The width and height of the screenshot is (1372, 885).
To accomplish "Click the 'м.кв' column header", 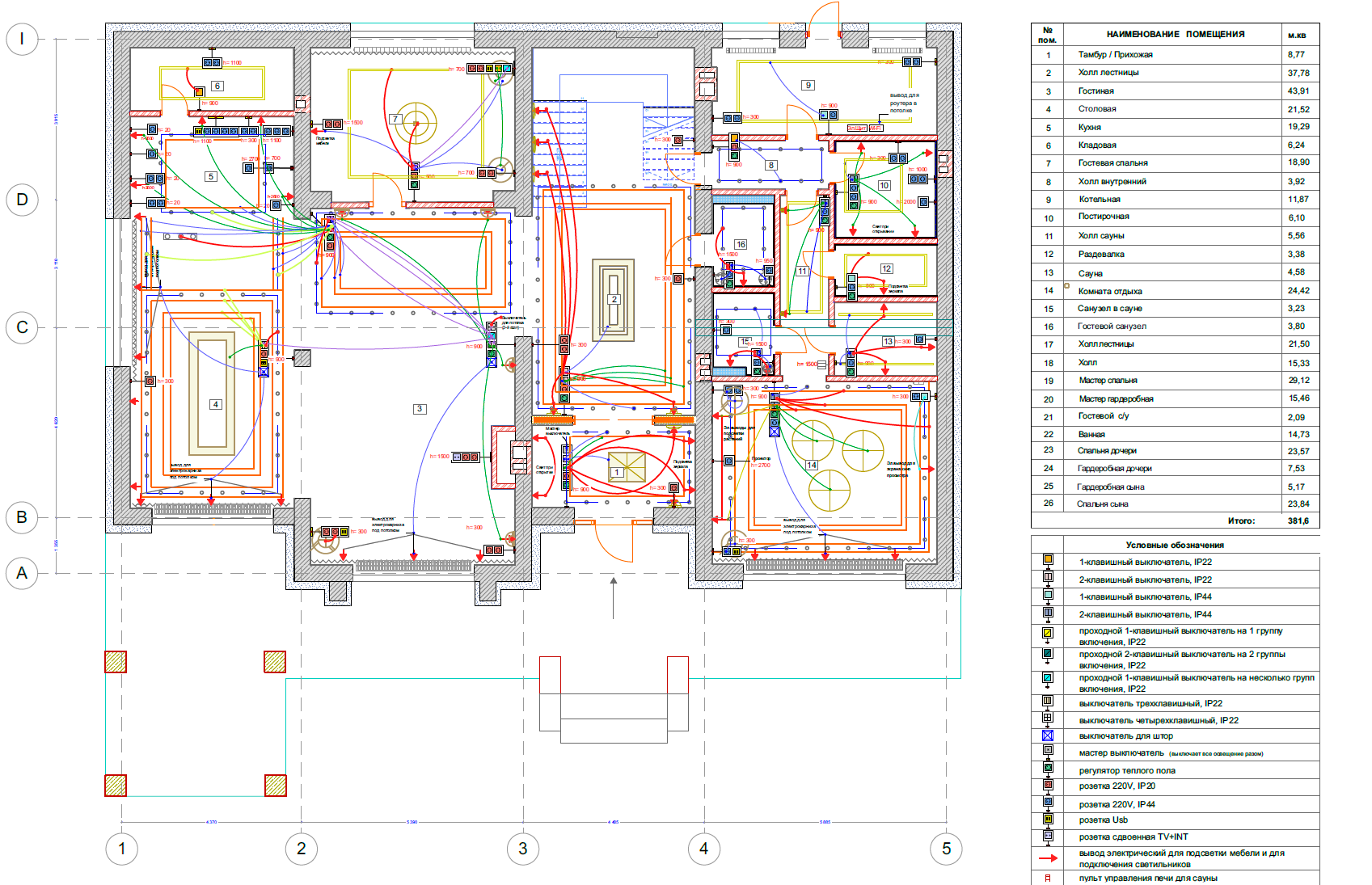I will [1297, 35].
